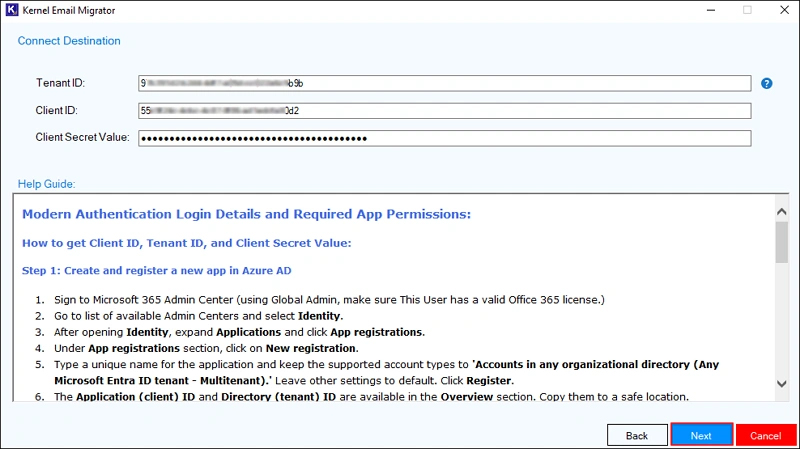Click the 'Client ID:' label
The image size is (800, 449).
click(56, 110)
